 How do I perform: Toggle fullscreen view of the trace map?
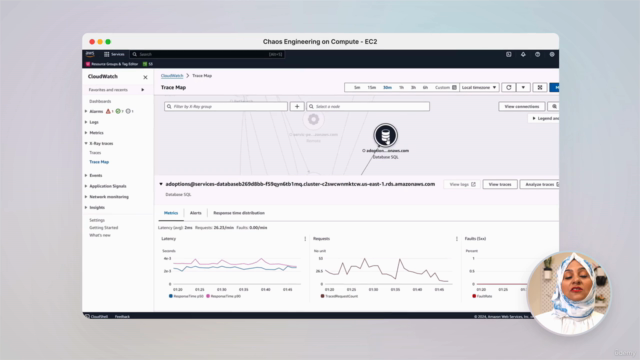tap(540, 87)
